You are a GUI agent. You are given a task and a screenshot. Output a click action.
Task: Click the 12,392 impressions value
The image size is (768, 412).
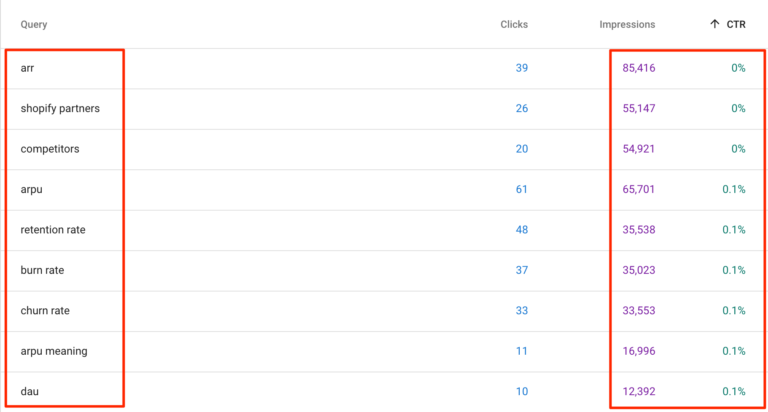coord(639,391)
